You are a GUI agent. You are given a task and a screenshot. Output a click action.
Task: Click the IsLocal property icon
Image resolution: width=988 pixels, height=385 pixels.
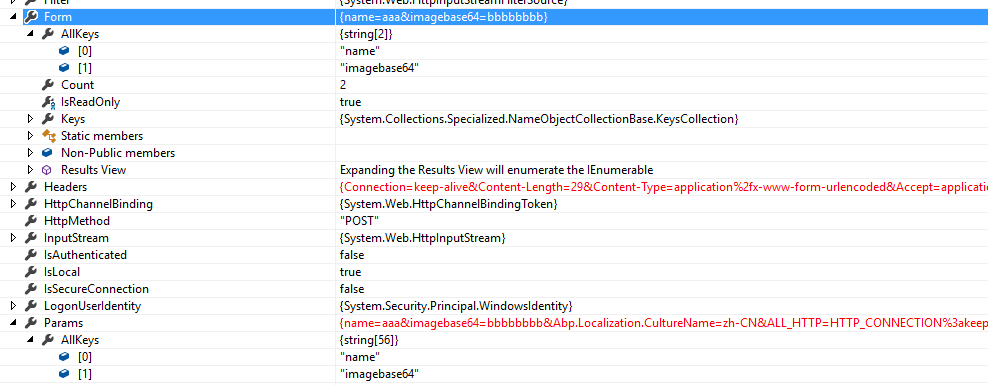(x=31, y=272)
